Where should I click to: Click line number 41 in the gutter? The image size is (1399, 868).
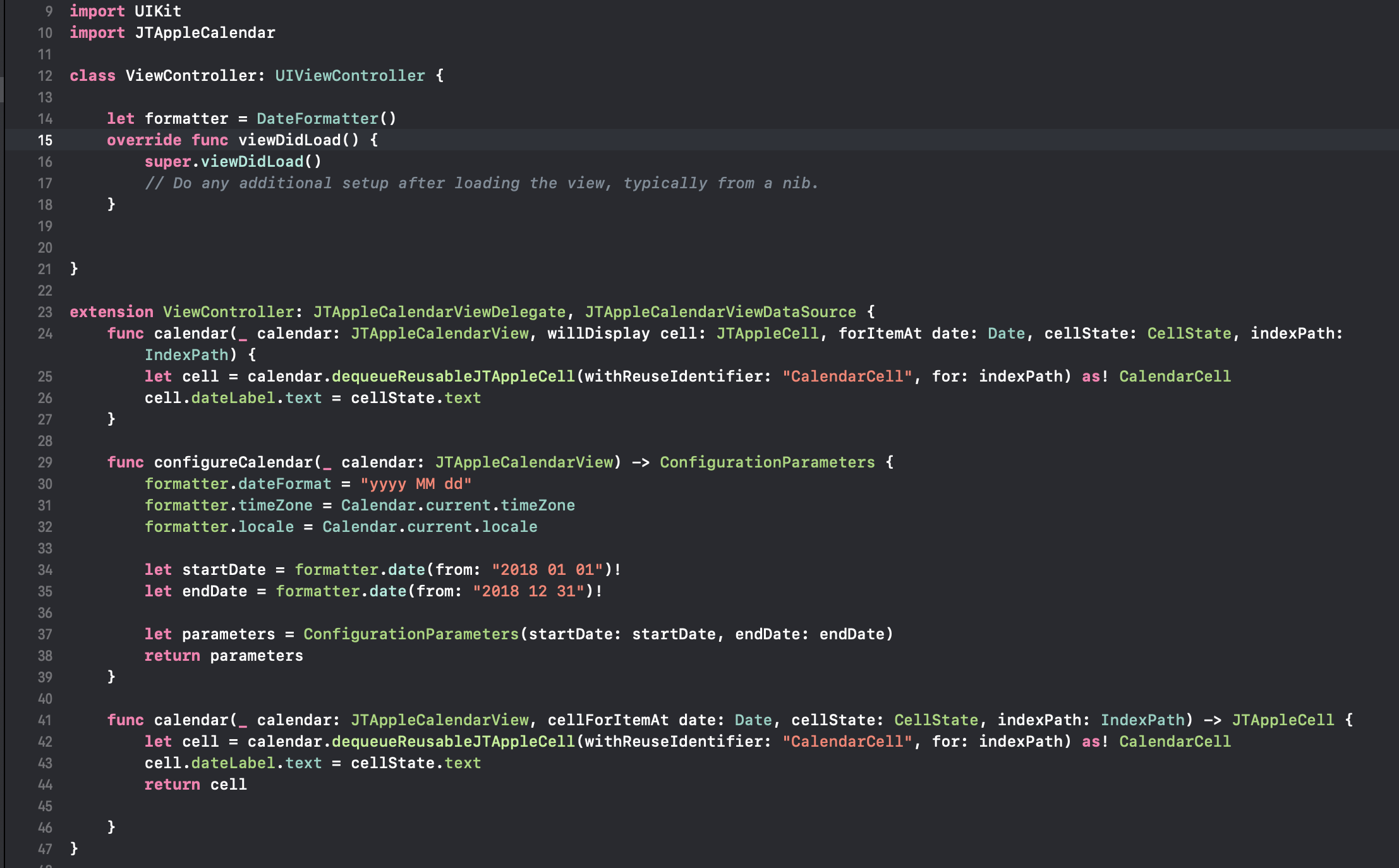45,720
